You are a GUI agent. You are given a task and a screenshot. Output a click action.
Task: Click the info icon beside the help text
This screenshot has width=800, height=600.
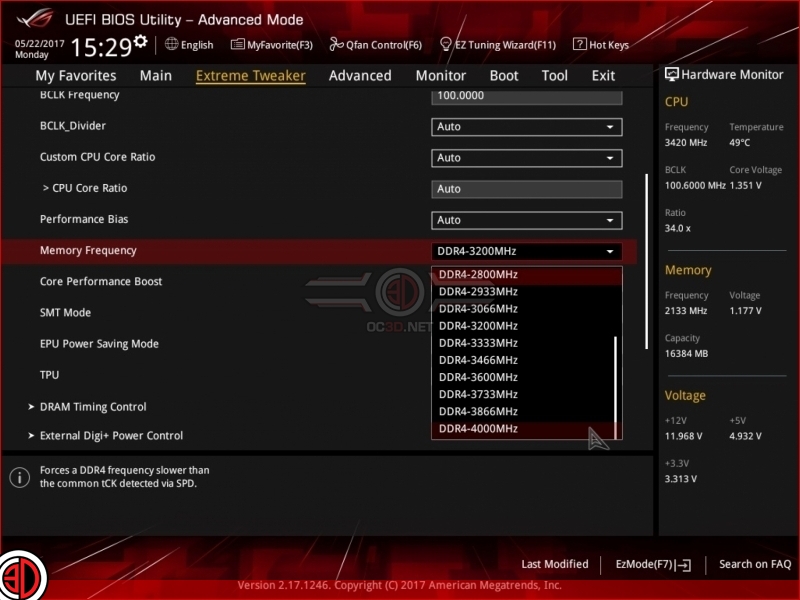click(x=19, y=477)
